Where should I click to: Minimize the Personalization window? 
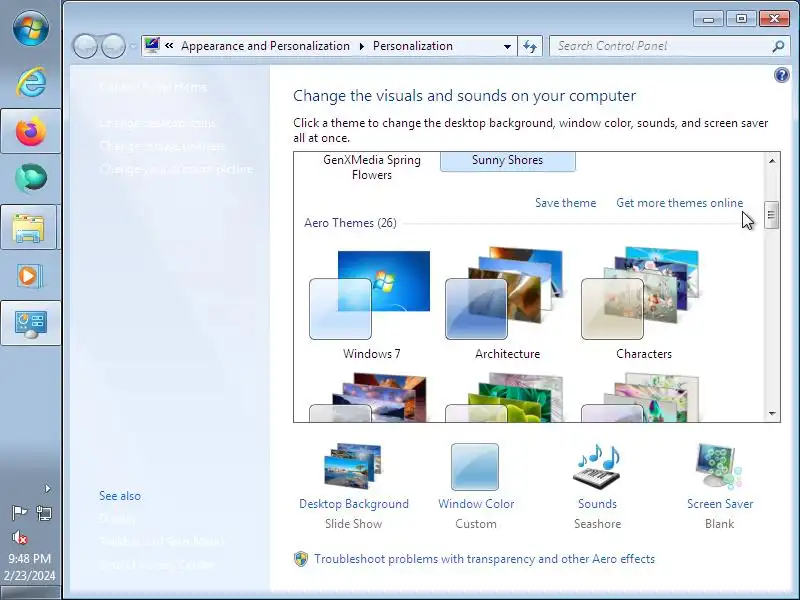pyautogui.click(x=708, y=19)
